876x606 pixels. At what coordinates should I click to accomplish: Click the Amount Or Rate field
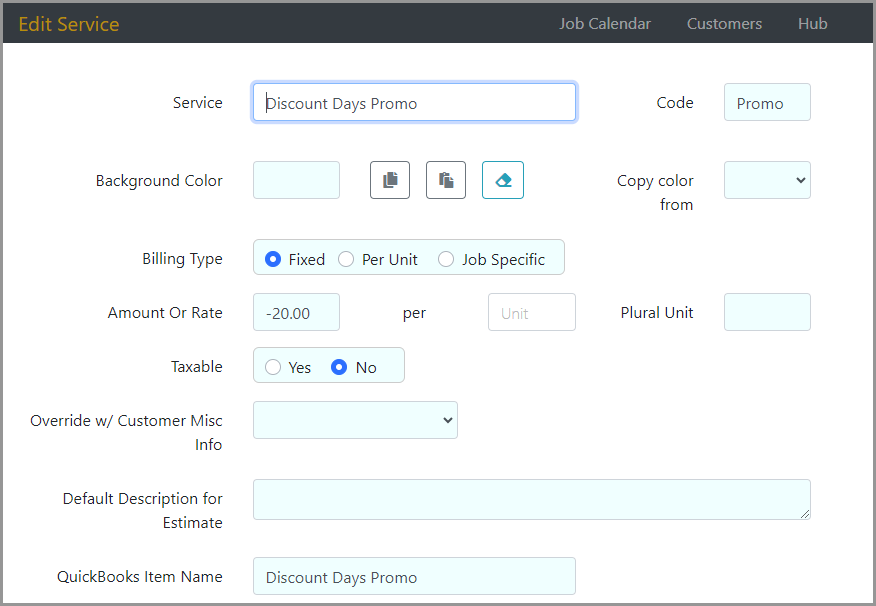296,313
